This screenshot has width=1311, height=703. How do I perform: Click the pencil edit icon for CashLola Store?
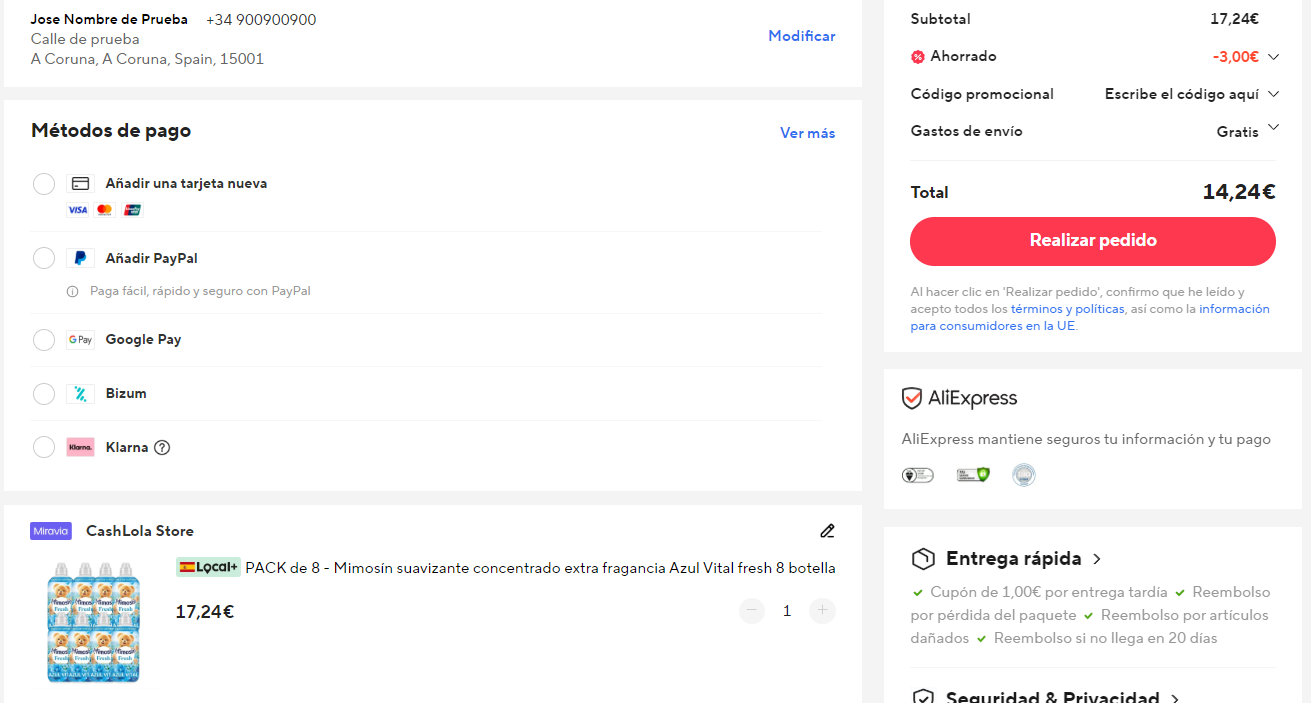click(827, 531)
